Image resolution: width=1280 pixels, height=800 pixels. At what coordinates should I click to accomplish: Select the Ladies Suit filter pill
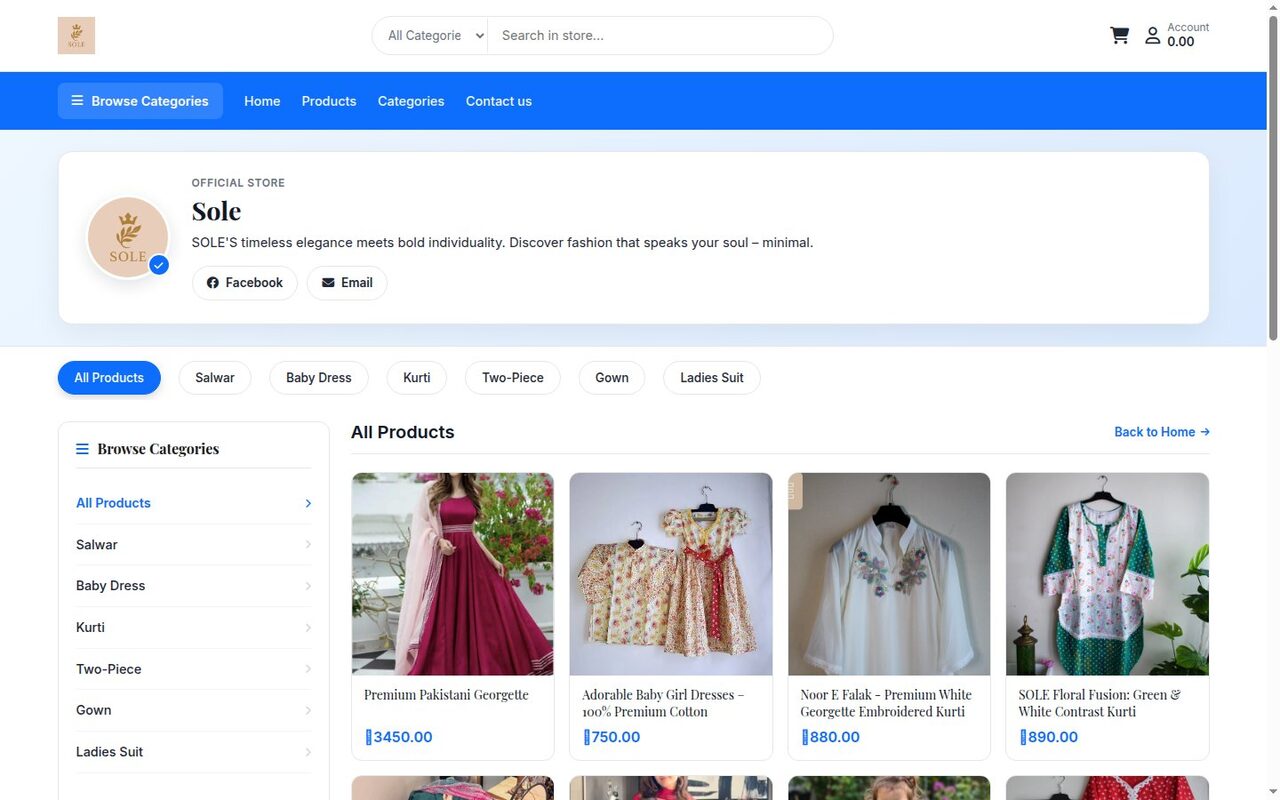click(712, 378)
